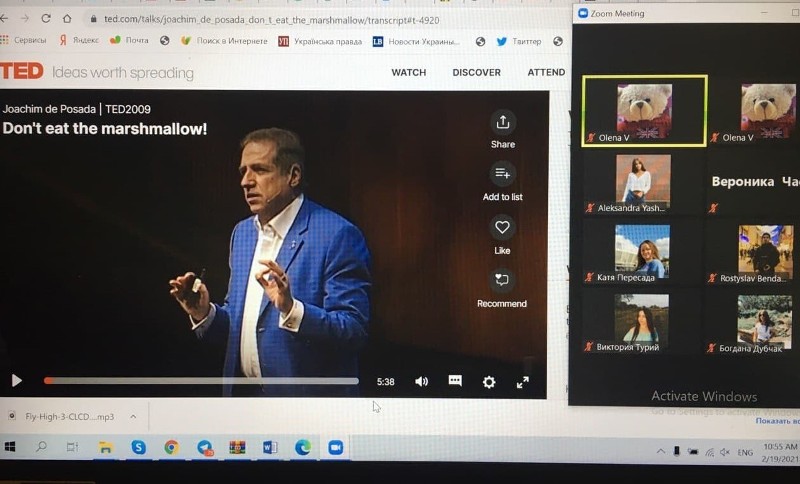Enter fullscreen video mode
This screenshot has height=484, width=800.
[522, 383]
